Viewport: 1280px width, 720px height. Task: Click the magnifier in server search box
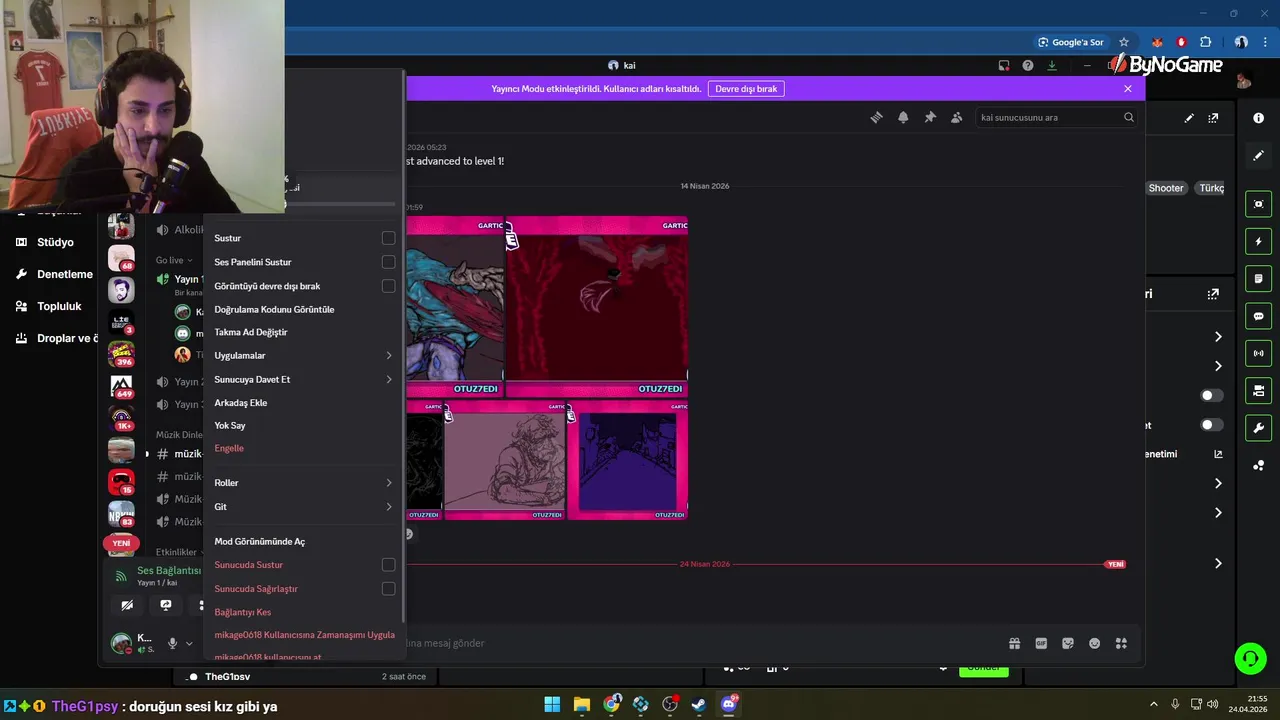[1129, 117]
